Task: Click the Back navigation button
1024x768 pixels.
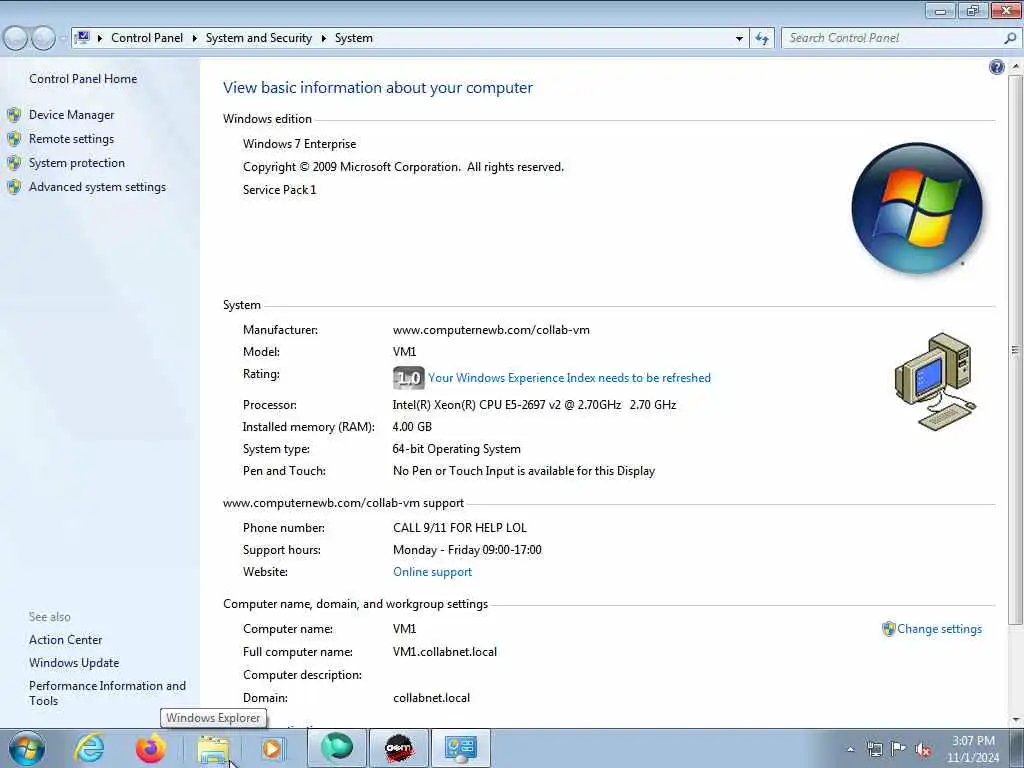Action: pyautogui.click(x=15, y=38)
